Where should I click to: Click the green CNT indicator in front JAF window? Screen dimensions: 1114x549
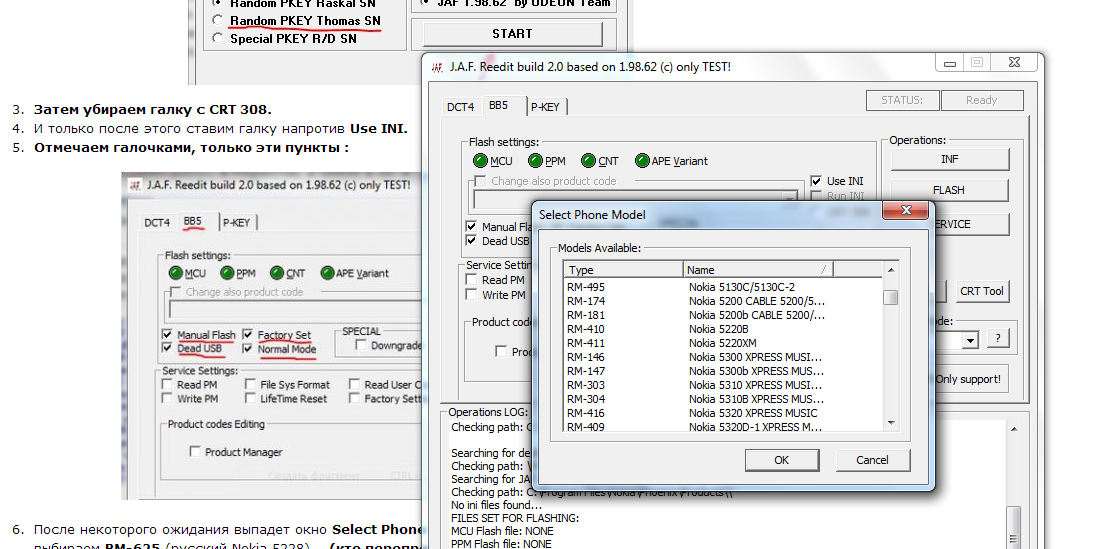tap(588, 161)
